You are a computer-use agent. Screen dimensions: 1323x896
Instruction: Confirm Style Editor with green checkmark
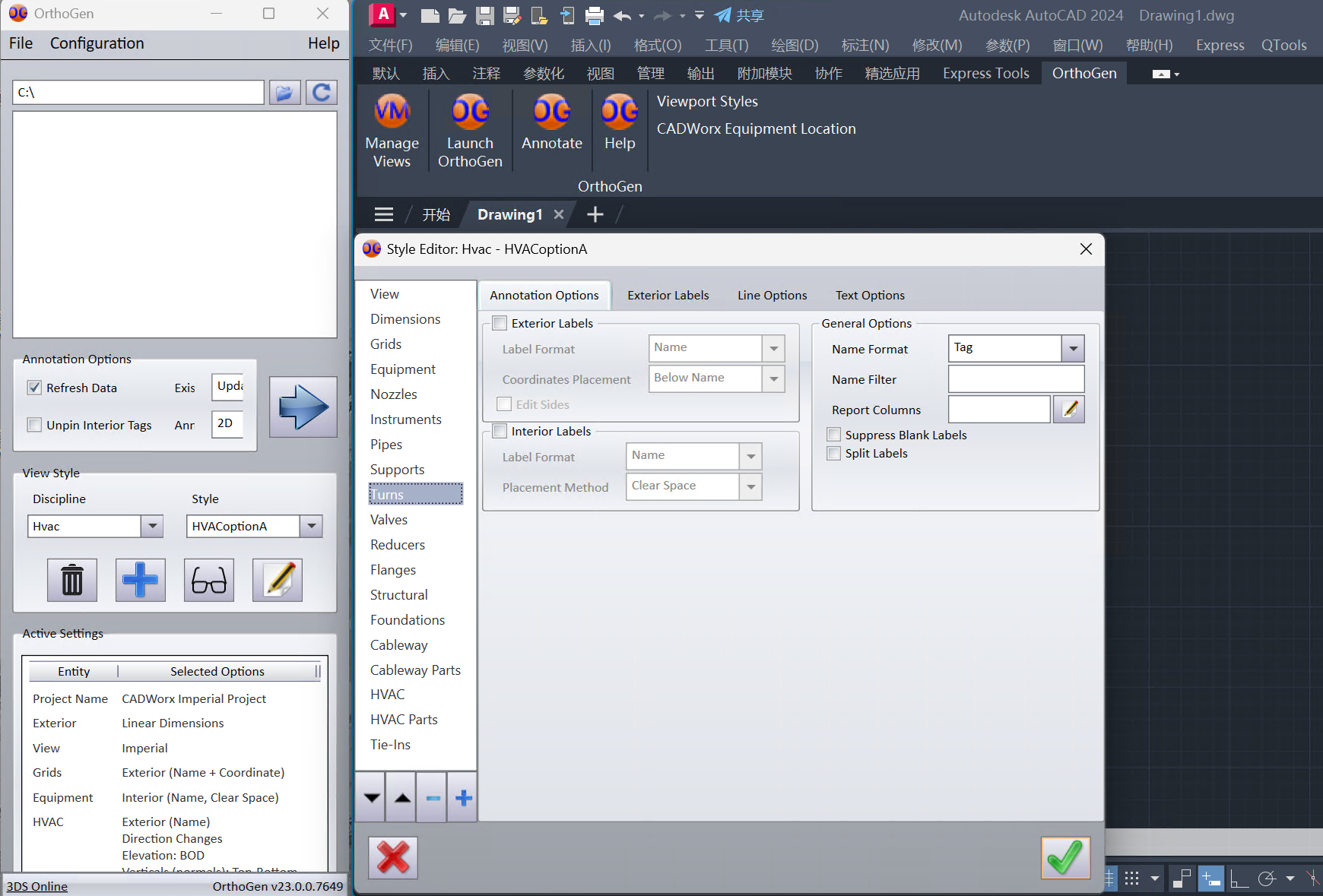tap(1065, 857)
